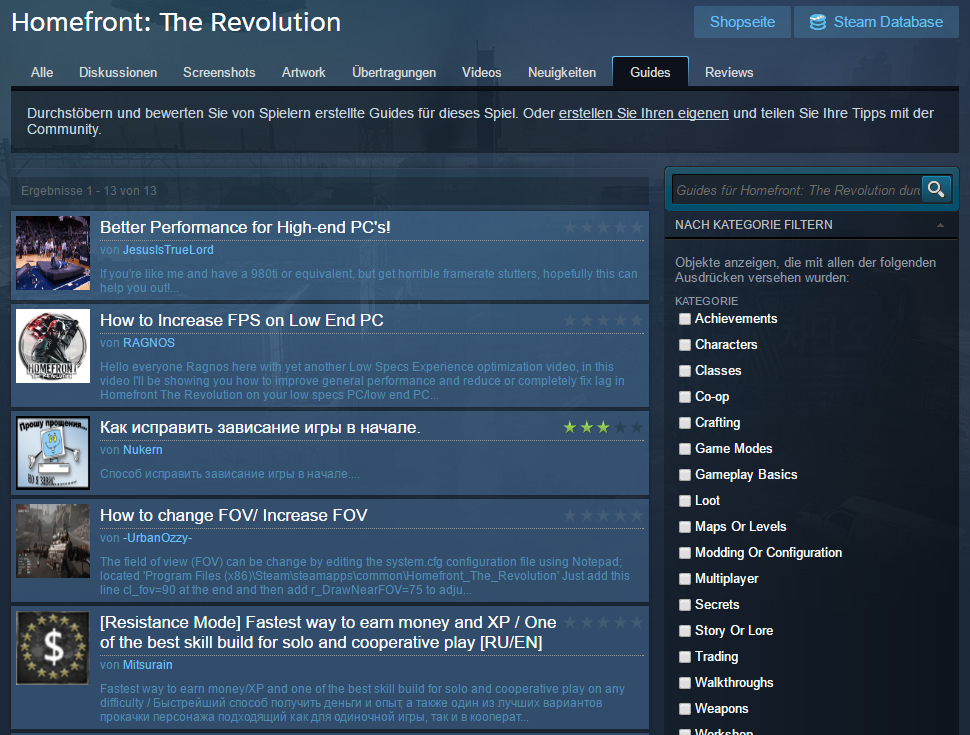Check the Walkthroughs category checkbox
The image size is (970, 735).
point(685,683)
